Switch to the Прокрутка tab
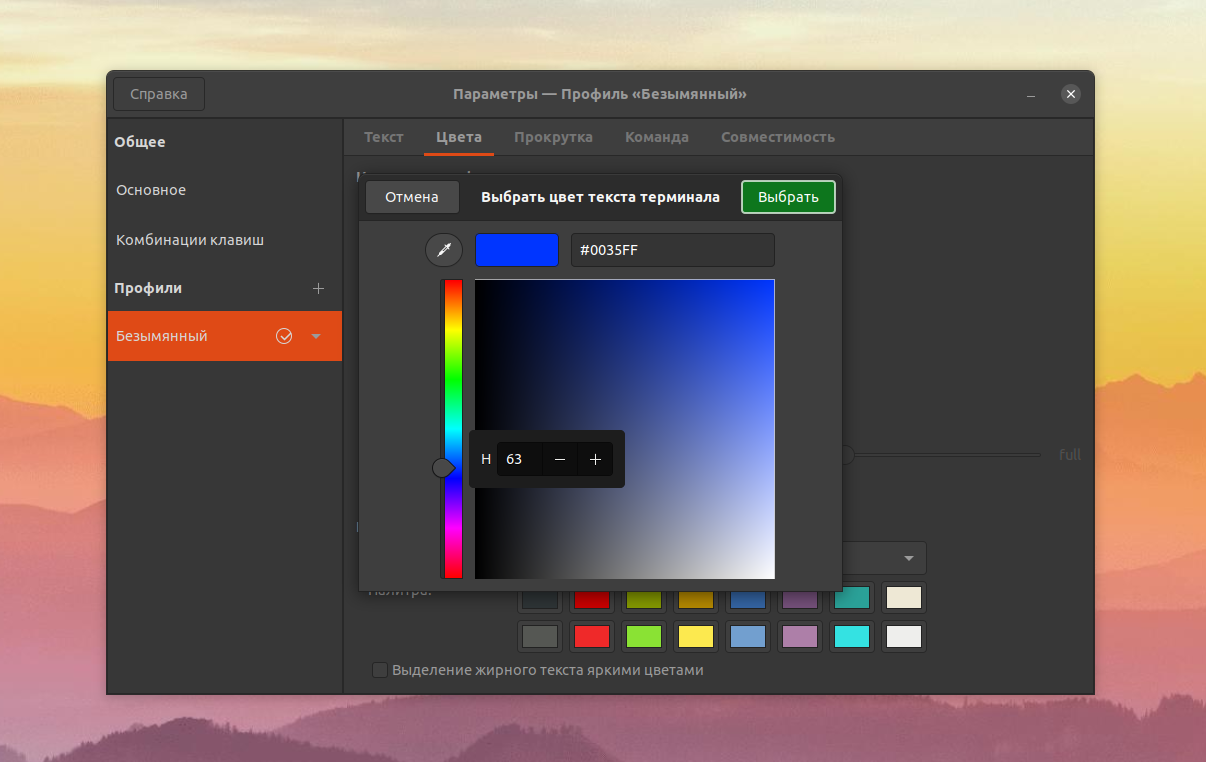 pyautogui.click(x=553, y=137)
